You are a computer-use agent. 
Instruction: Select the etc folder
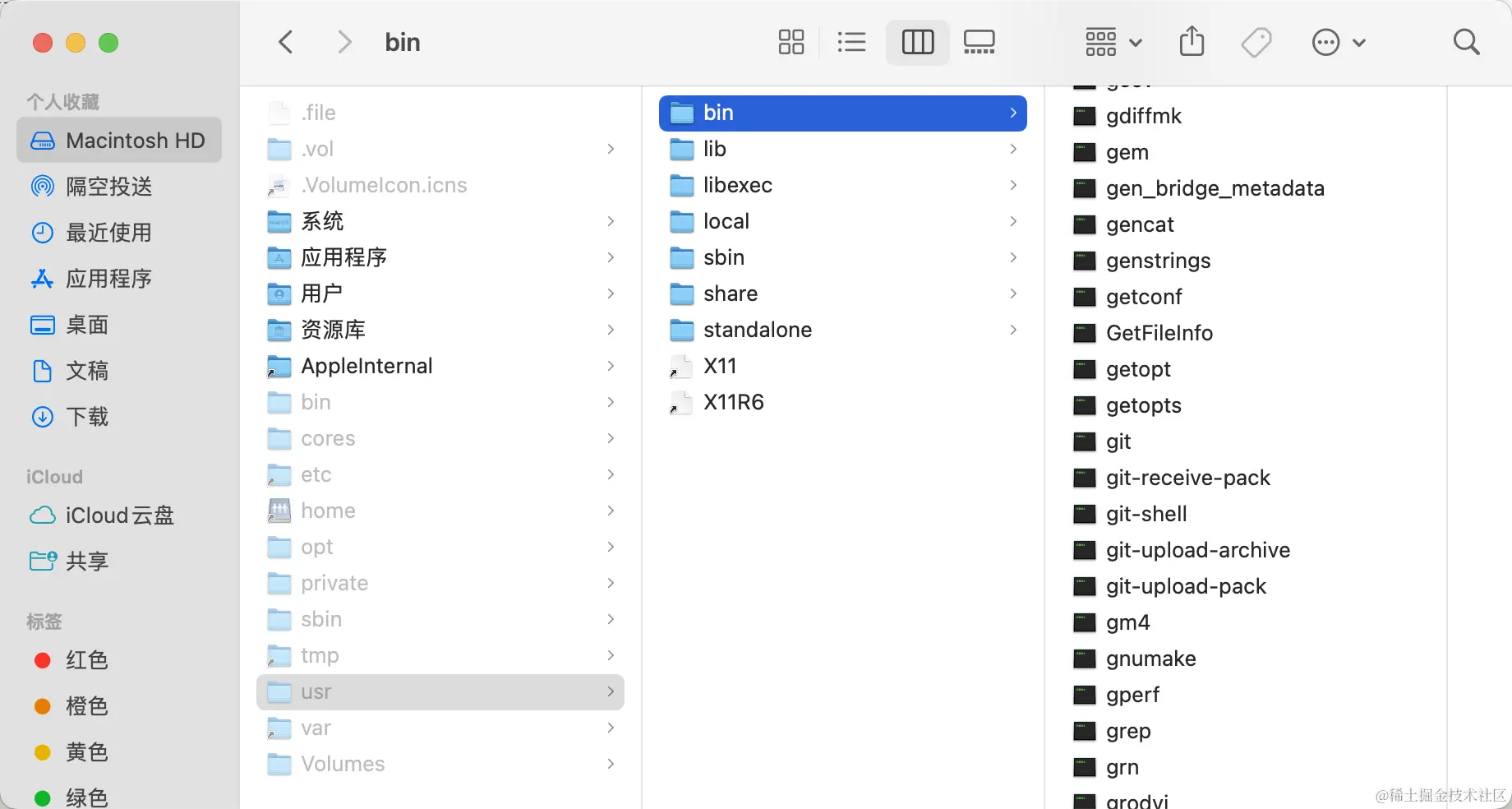(x=440, y=474)
